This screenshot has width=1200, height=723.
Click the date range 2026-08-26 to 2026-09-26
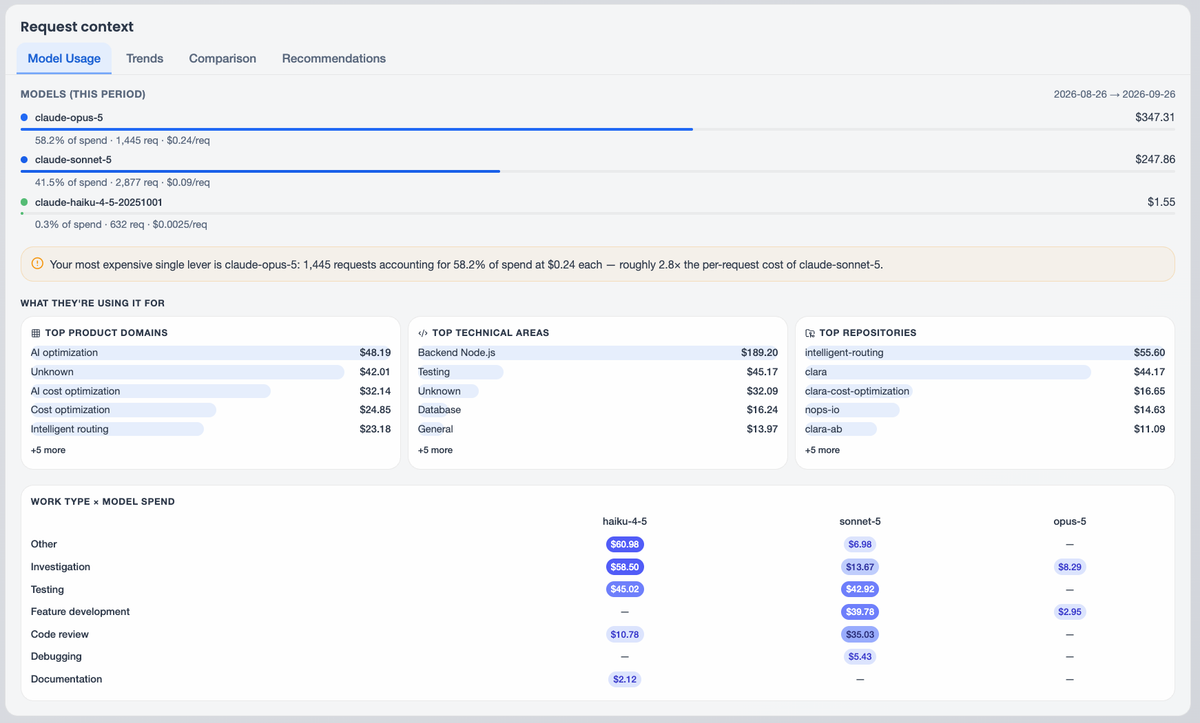tap(1114, 94)
